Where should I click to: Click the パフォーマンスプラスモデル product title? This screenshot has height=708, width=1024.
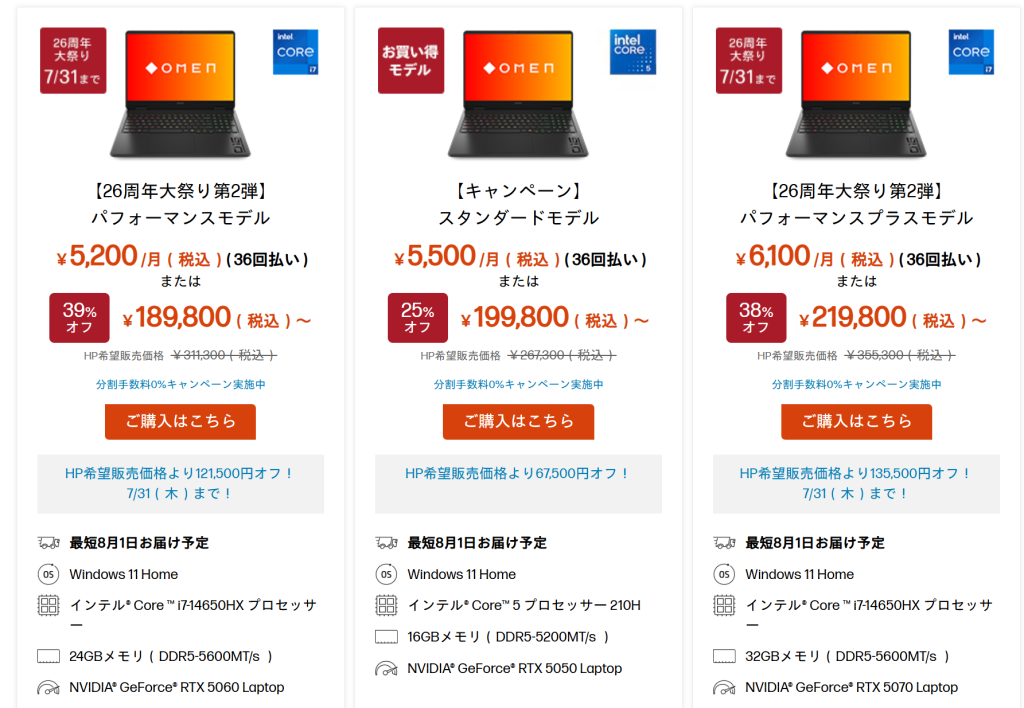click(x=856, y=218)
